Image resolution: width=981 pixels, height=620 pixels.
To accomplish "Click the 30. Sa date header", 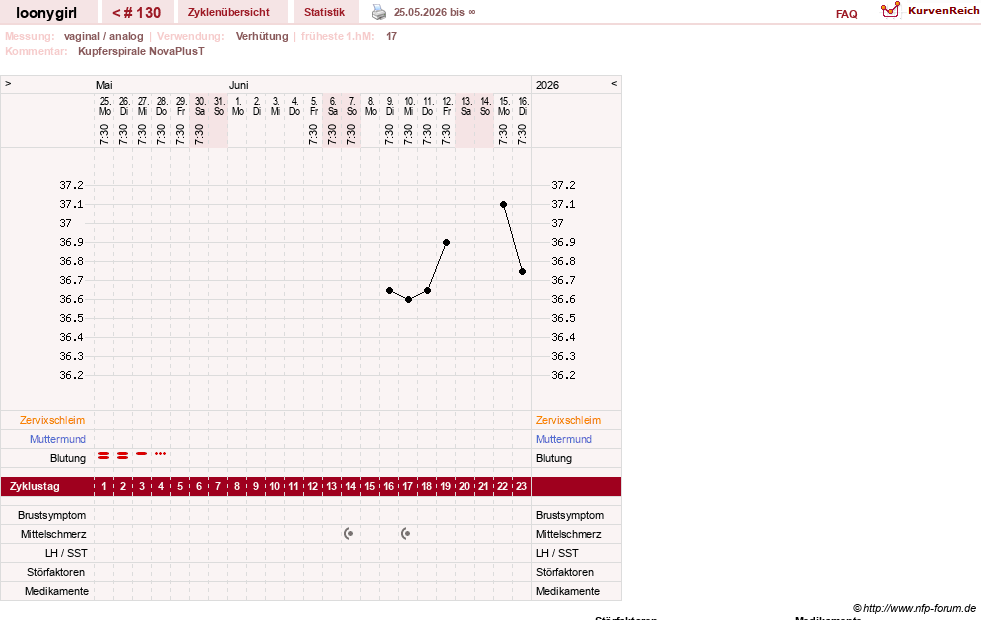I will [200, 106].
